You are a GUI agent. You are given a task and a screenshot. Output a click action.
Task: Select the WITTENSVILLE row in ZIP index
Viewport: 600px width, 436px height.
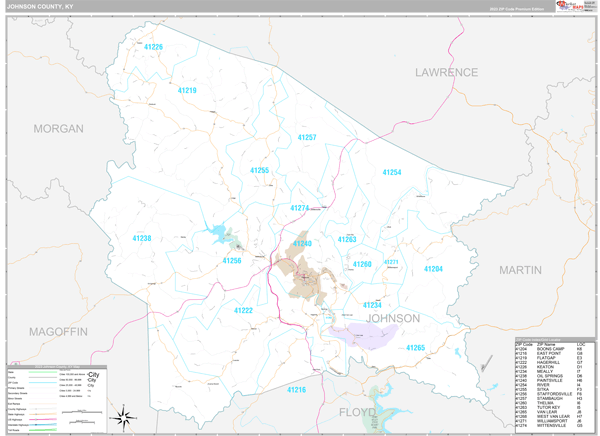tap(554, 426)
